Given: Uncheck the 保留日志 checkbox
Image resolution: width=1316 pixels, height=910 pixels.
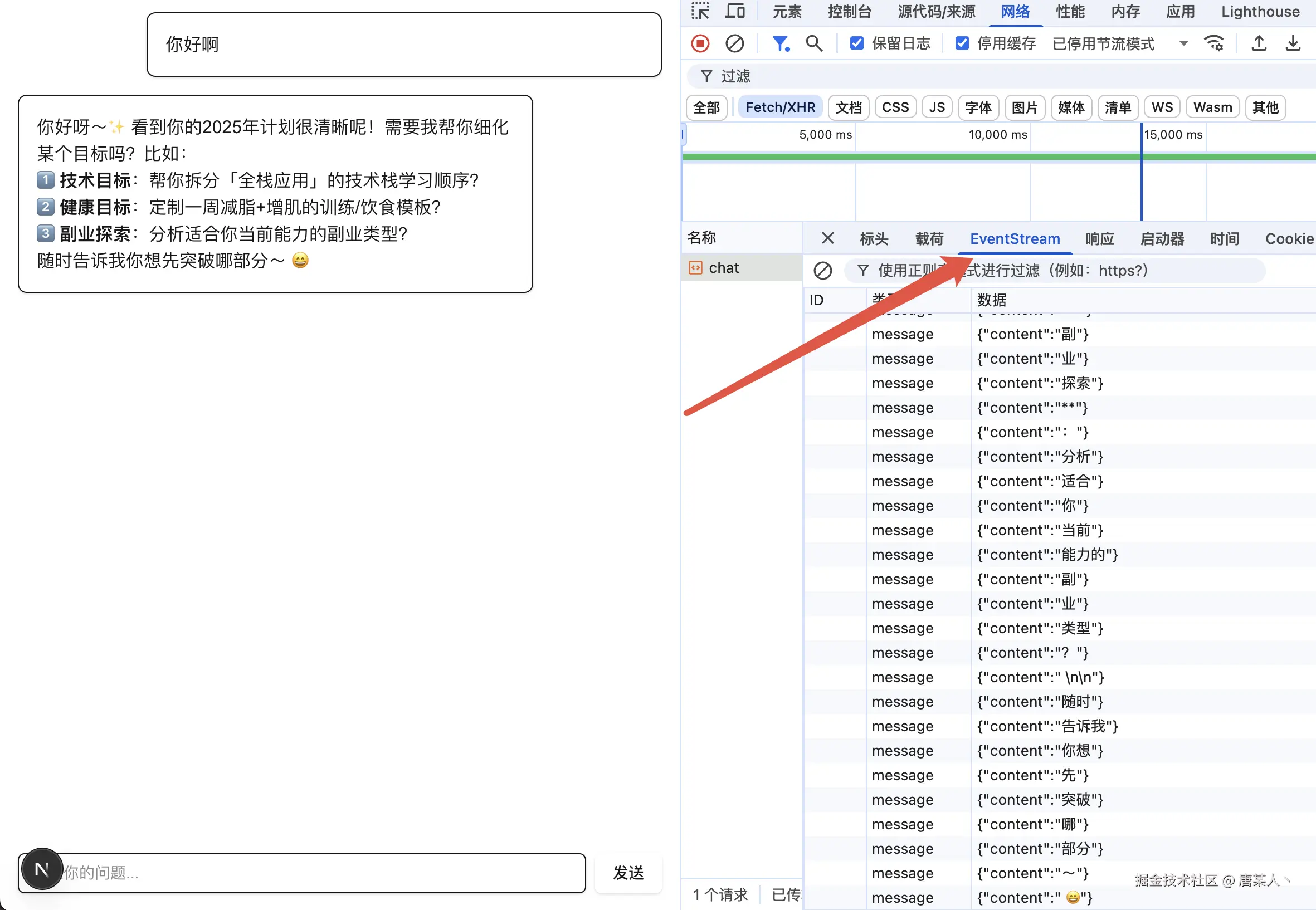Looking at the screenshot, I should point(856,43).
